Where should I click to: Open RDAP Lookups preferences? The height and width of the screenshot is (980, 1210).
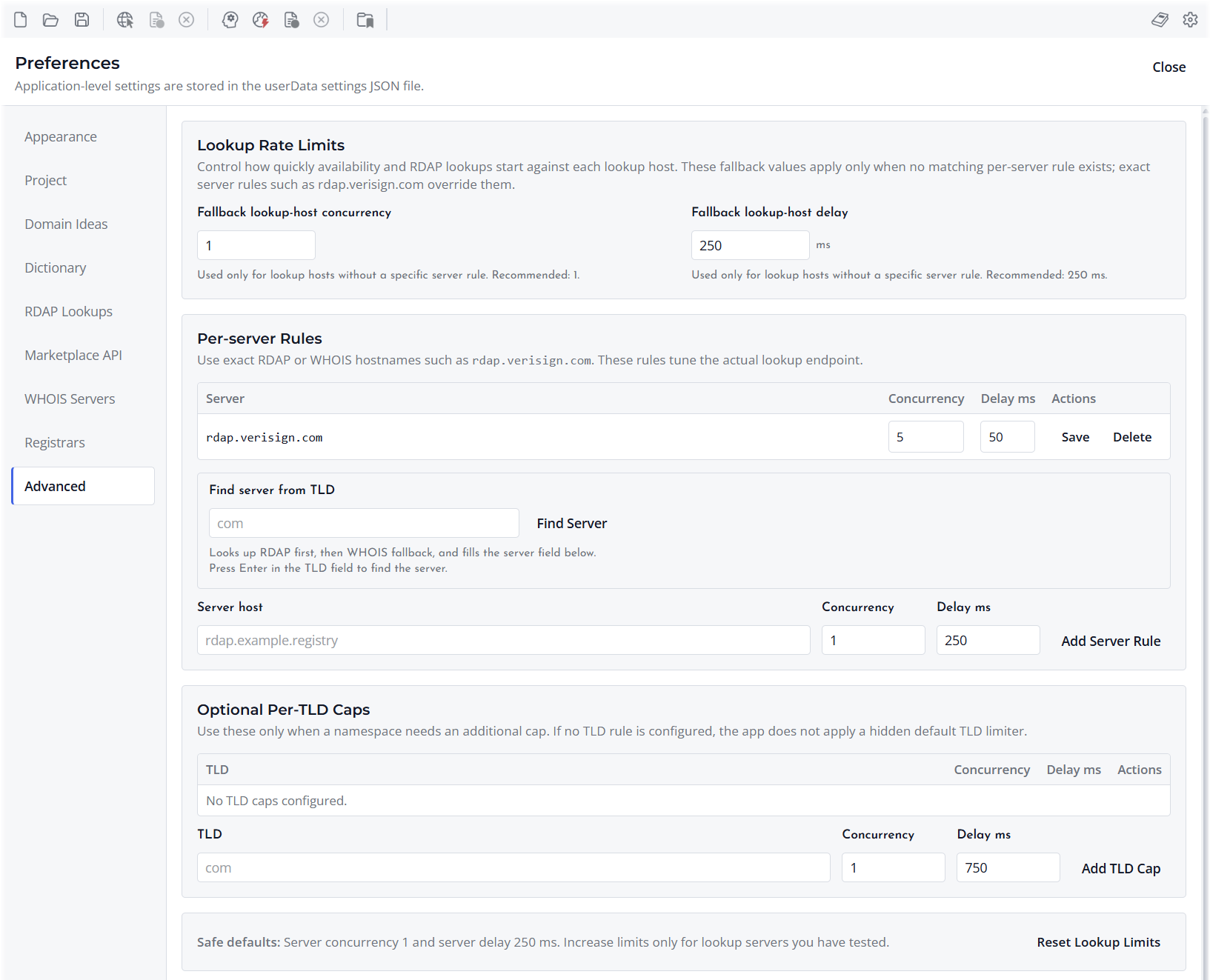[x=83, y=312]
